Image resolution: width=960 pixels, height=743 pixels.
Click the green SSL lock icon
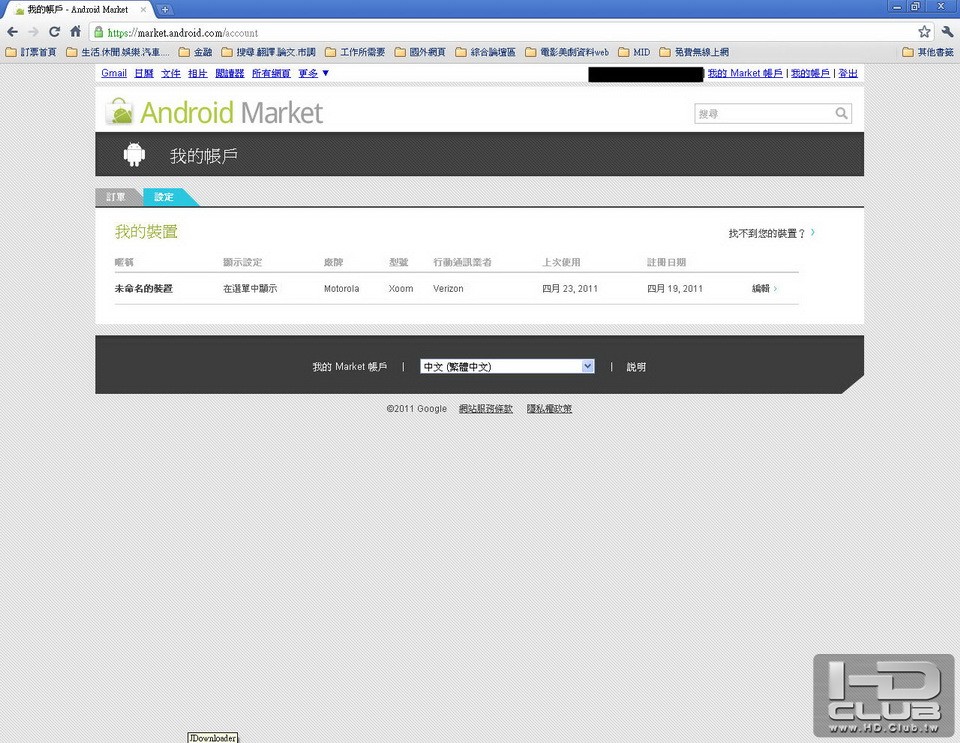click(x=99, y=32)
